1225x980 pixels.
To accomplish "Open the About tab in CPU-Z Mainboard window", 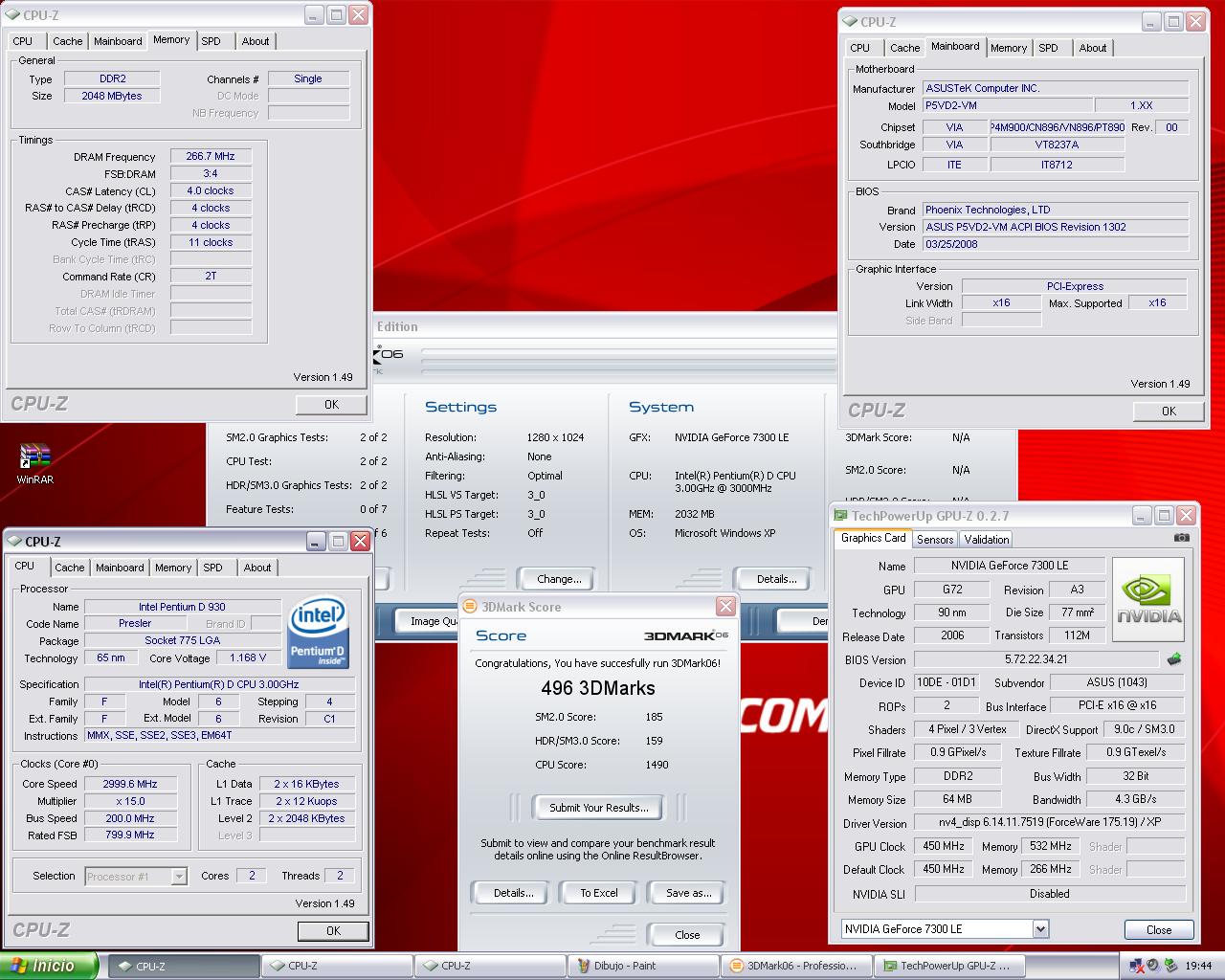I will (x=1093, y=48).
